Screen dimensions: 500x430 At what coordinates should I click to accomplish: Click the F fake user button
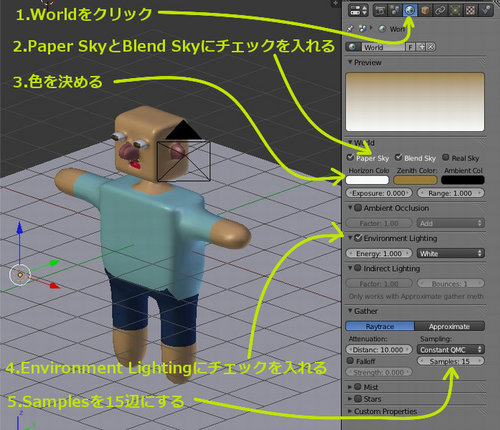(410, 47)
